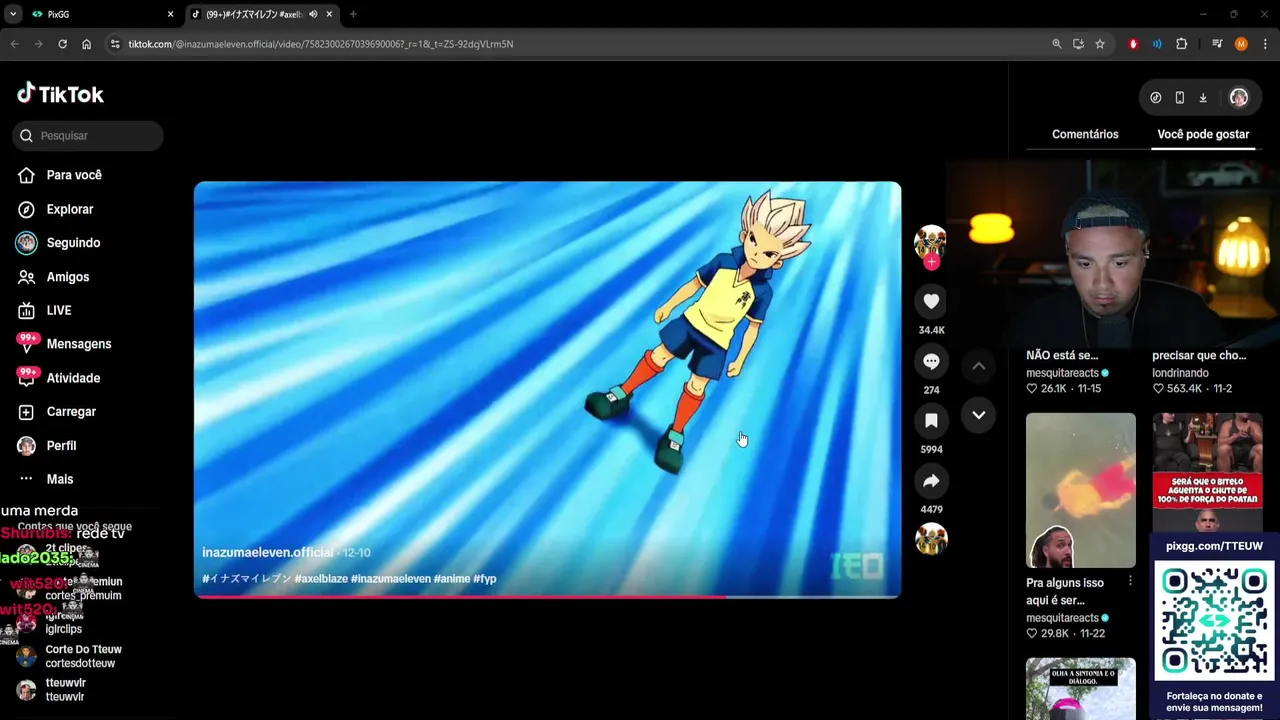Open the Extensions puzzle icon
The image size is (1280, 720).
[1182, 44]
